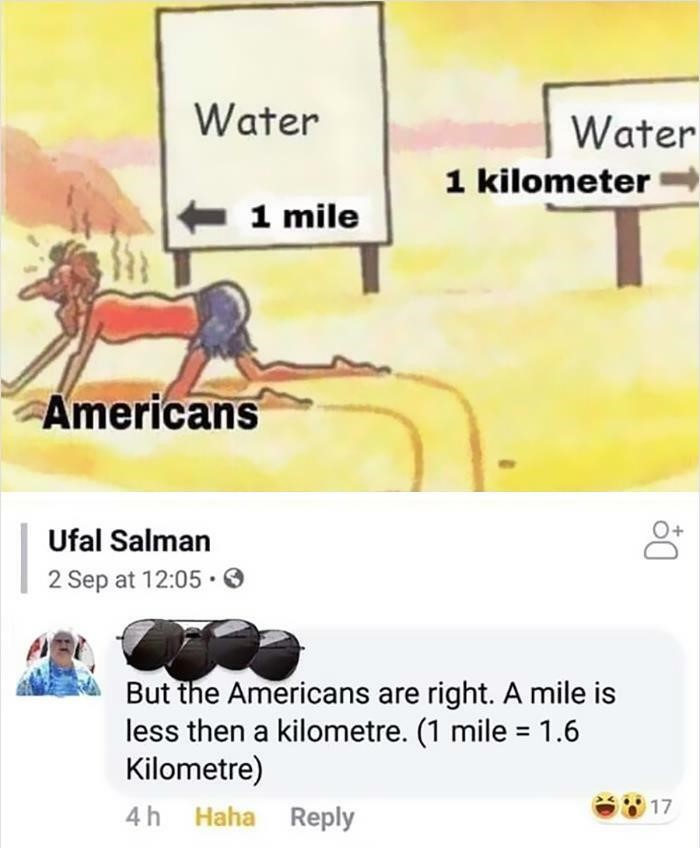700x848 pixels.
Task: Click the comment's 4h timestamp
Action: (x=143, y=817)
